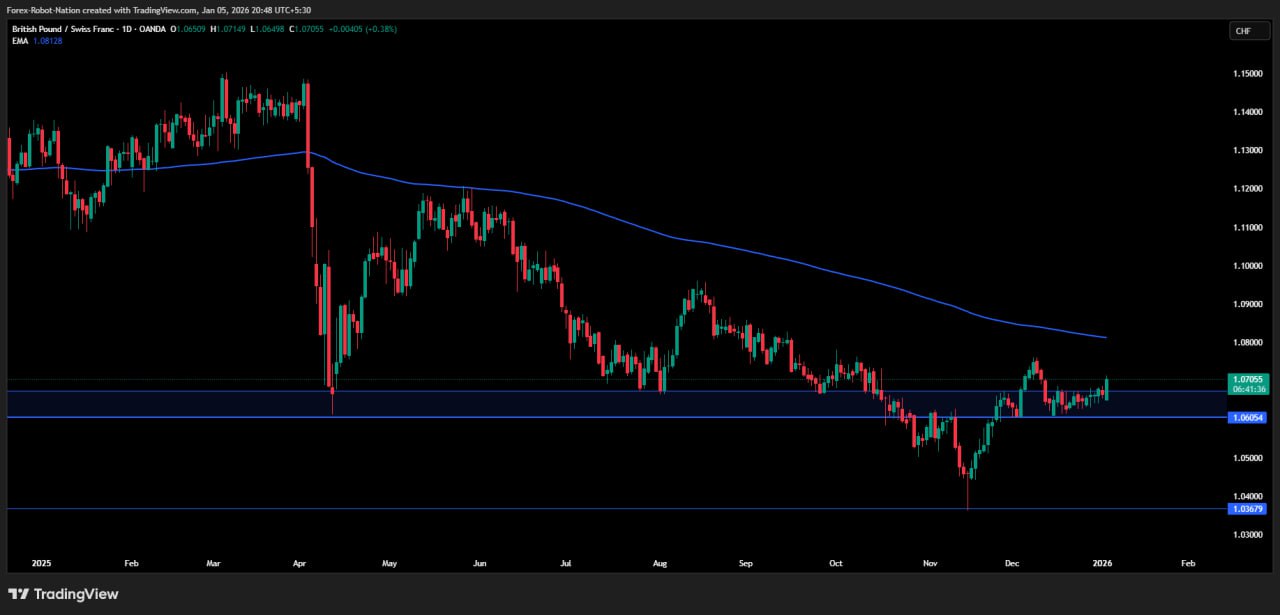Click the EMA value 1.08128
The height and width of the screenshot is (615, 1280).
pos(47,41)
